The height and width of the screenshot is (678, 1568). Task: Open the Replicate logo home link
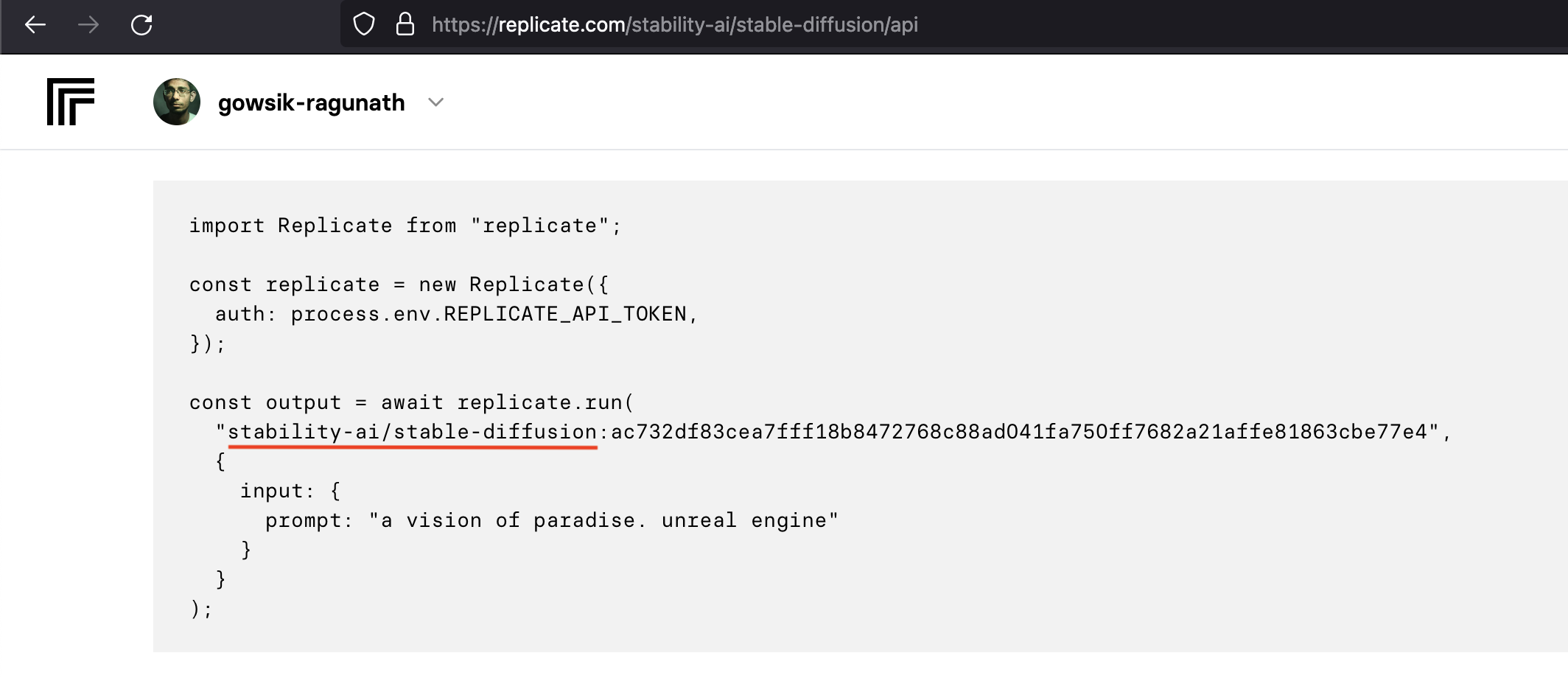pyautogui.click(x=71, y=102)
